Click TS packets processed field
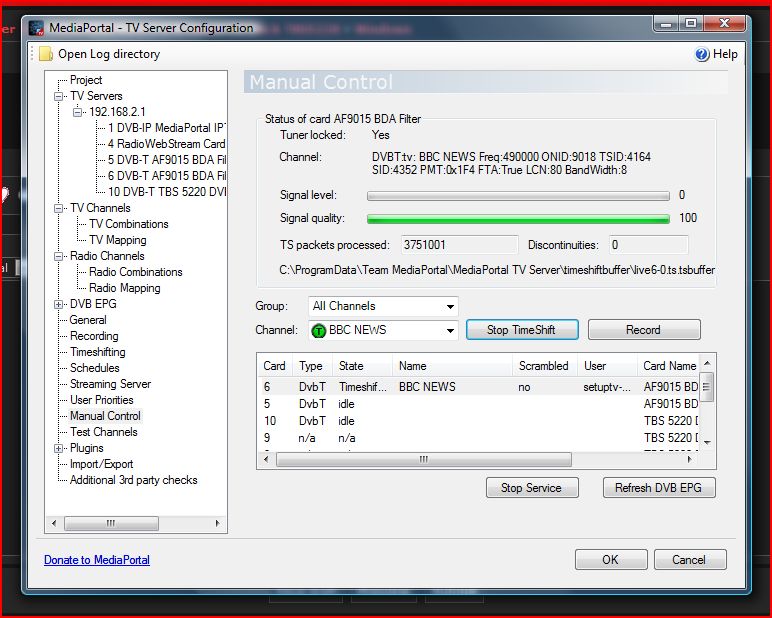The image size is (772, 618). [x=459, y=245]
